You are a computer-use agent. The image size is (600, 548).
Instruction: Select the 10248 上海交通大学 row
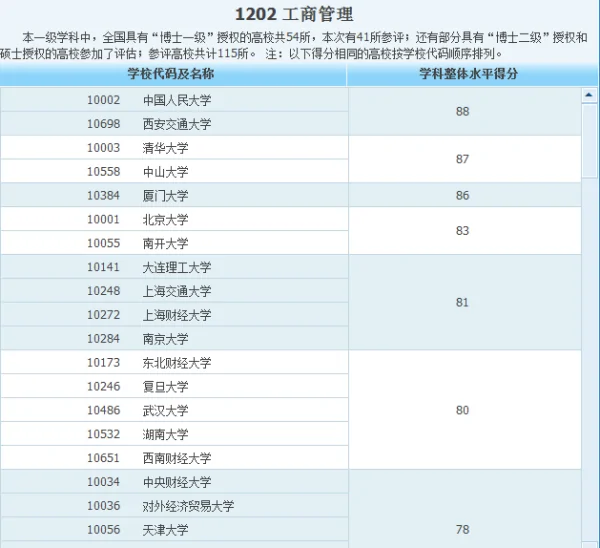(x=174, y=291)
